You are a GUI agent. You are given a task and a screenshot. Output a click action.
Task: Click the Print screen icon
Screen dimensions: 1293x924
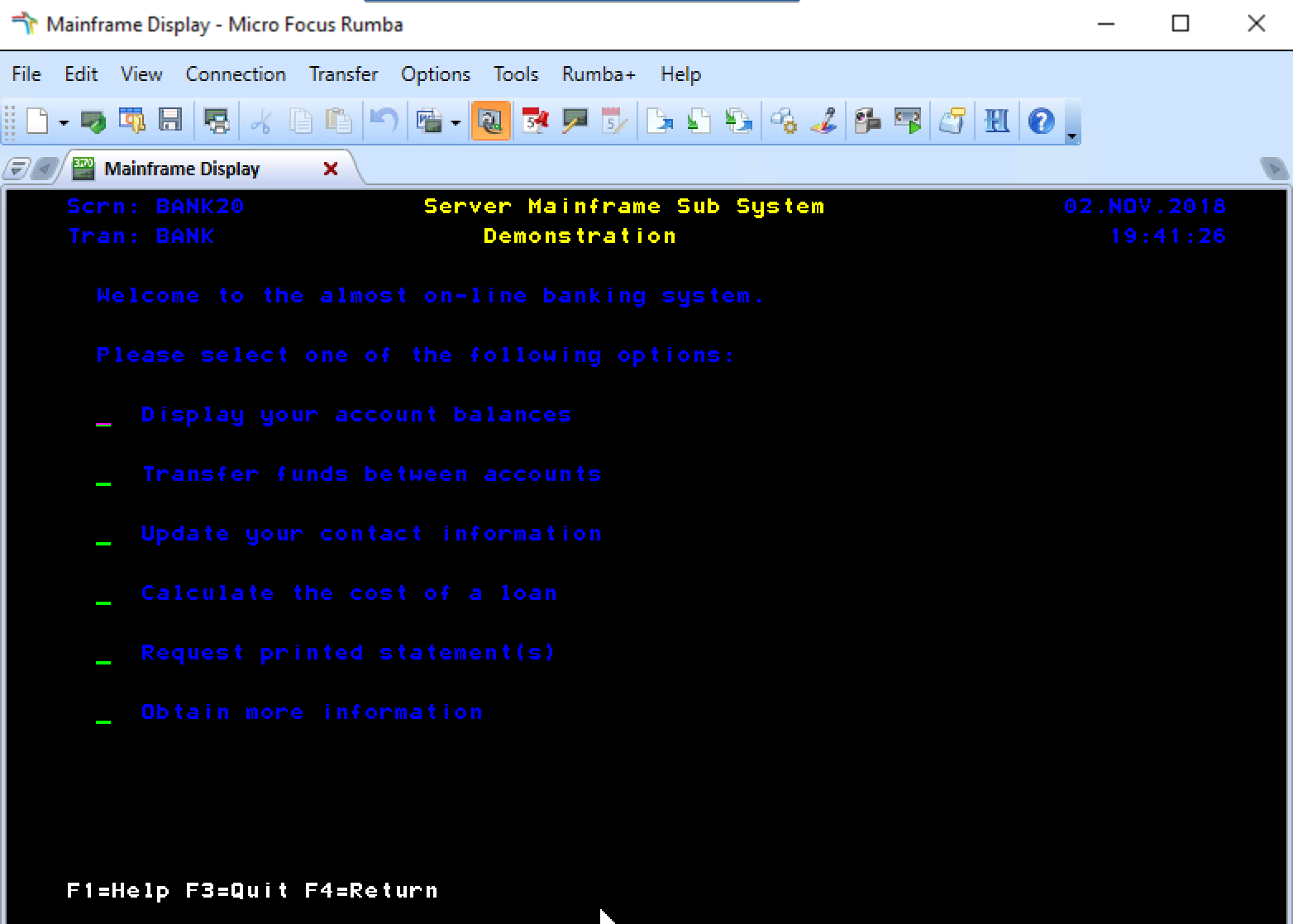[217, 122]
